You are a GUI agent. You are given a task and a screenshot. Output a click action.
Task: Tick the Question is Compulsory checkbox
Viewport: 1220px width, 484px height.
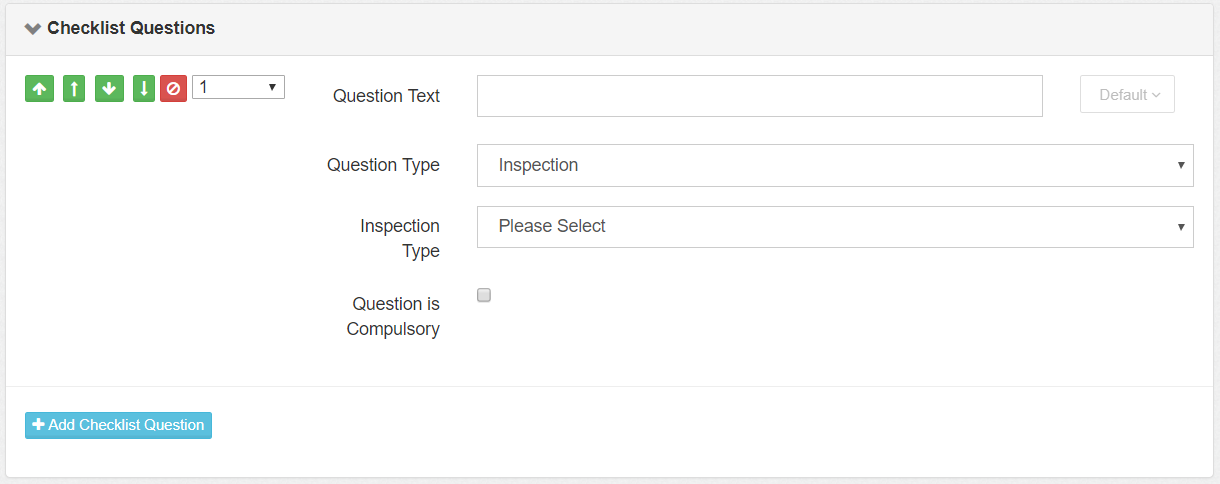[x=484, y=295]
